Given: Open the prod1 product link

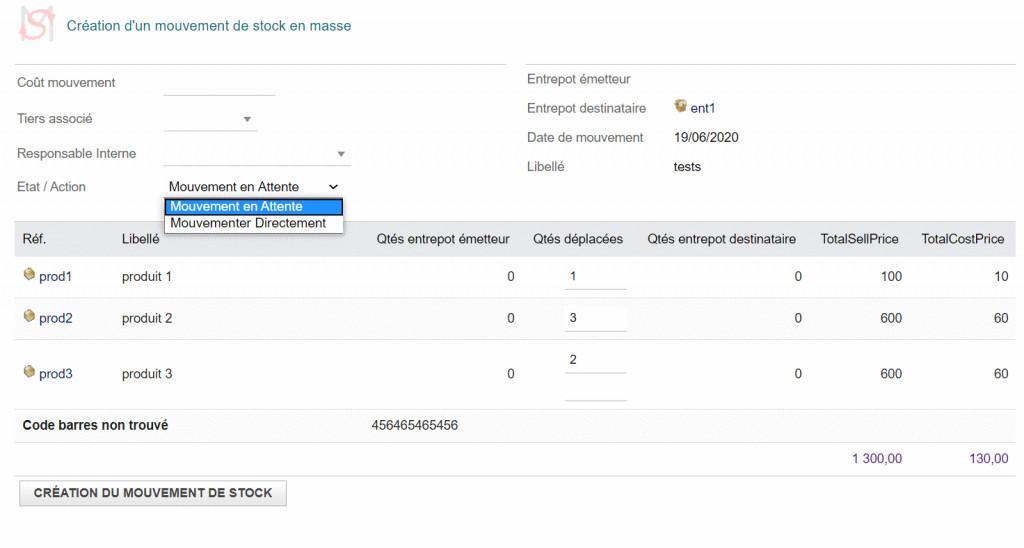Looking at the screenshot, I should (56, 276).
